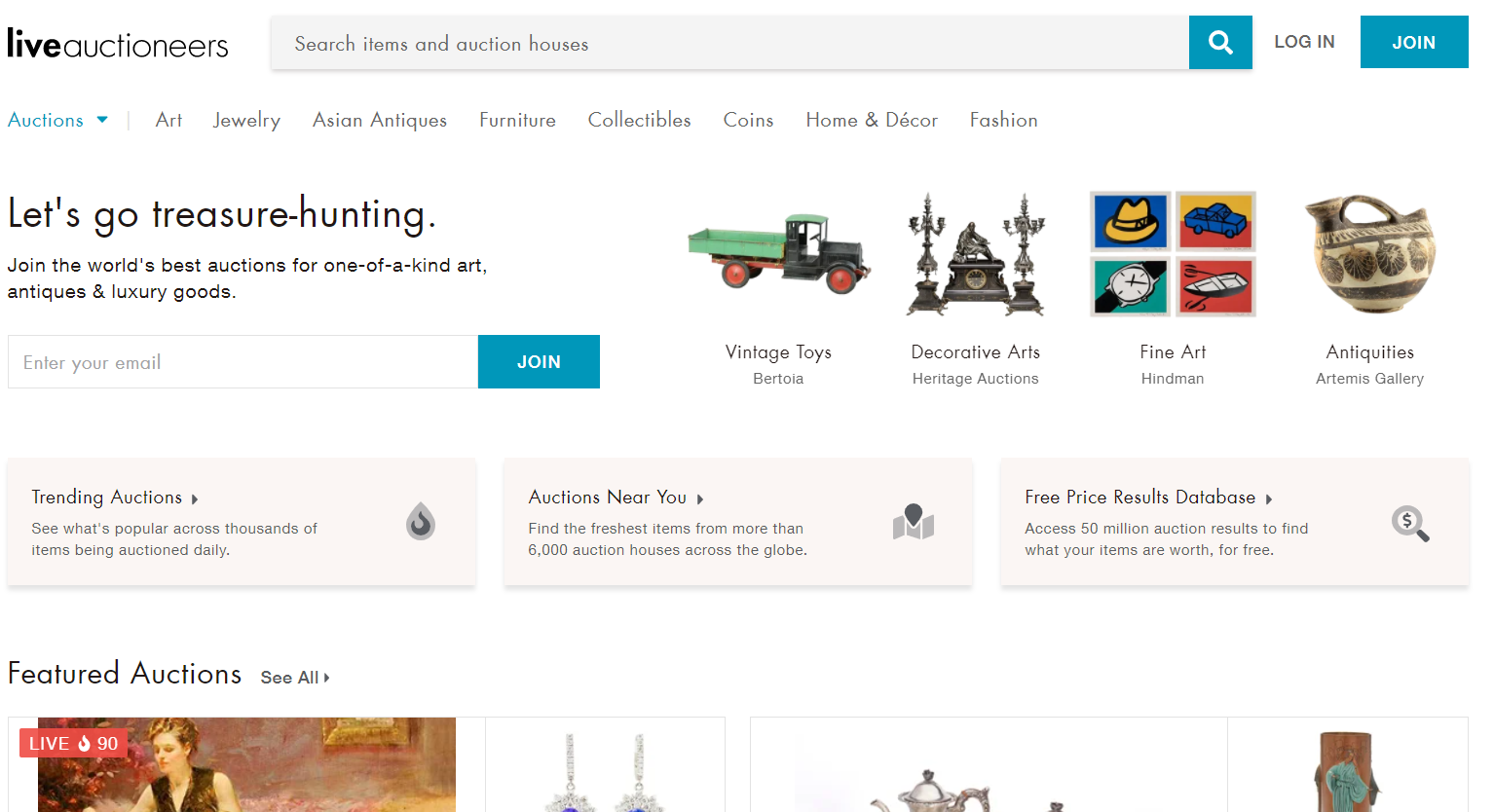This screenshot has width=1494, height=812.
Task: Click the dollar-magnifier icon for Price Results Database
Action: coord(1410,523)
